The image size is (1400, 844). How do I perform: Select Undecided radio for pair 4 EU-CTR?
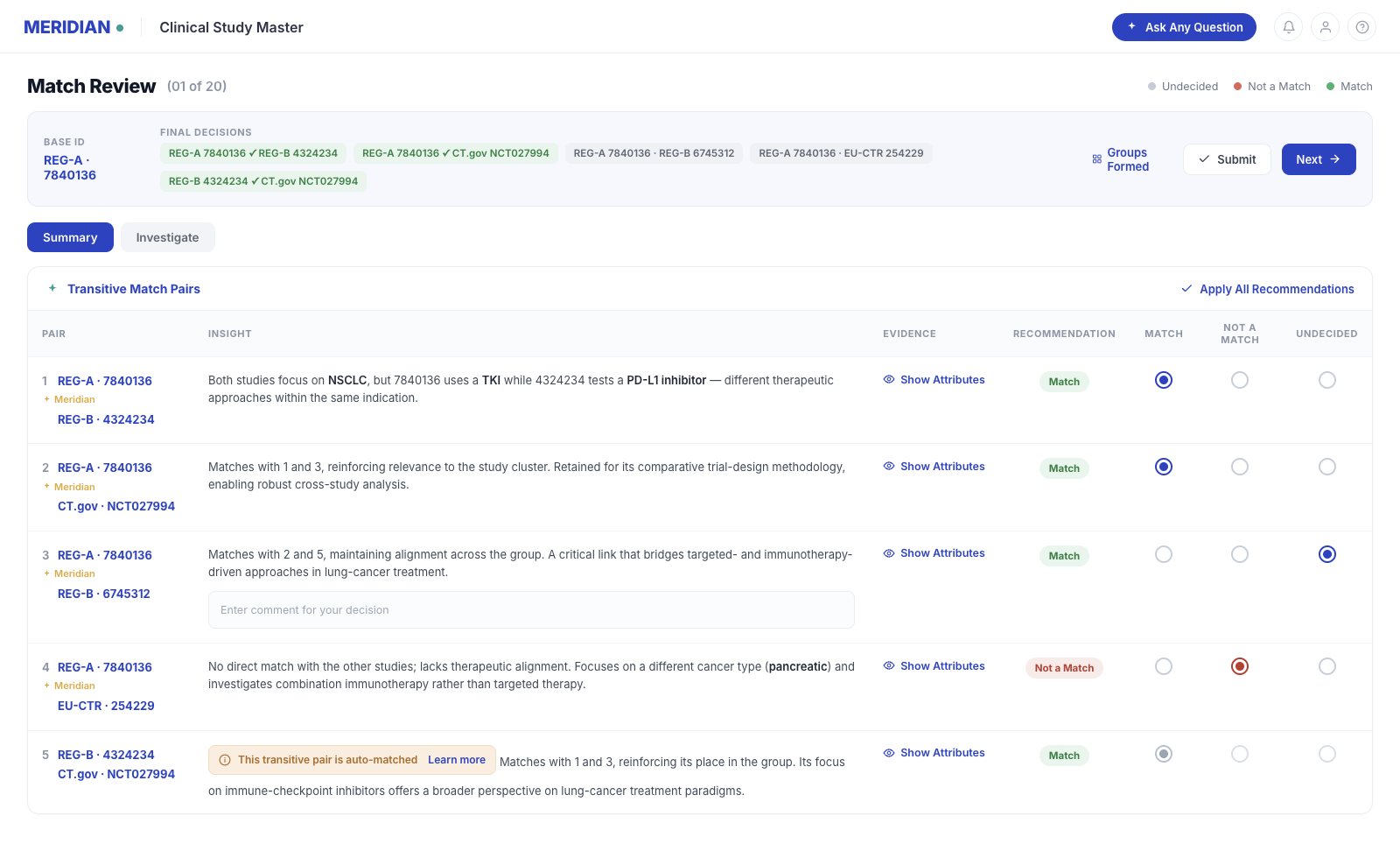point(1327,666)
